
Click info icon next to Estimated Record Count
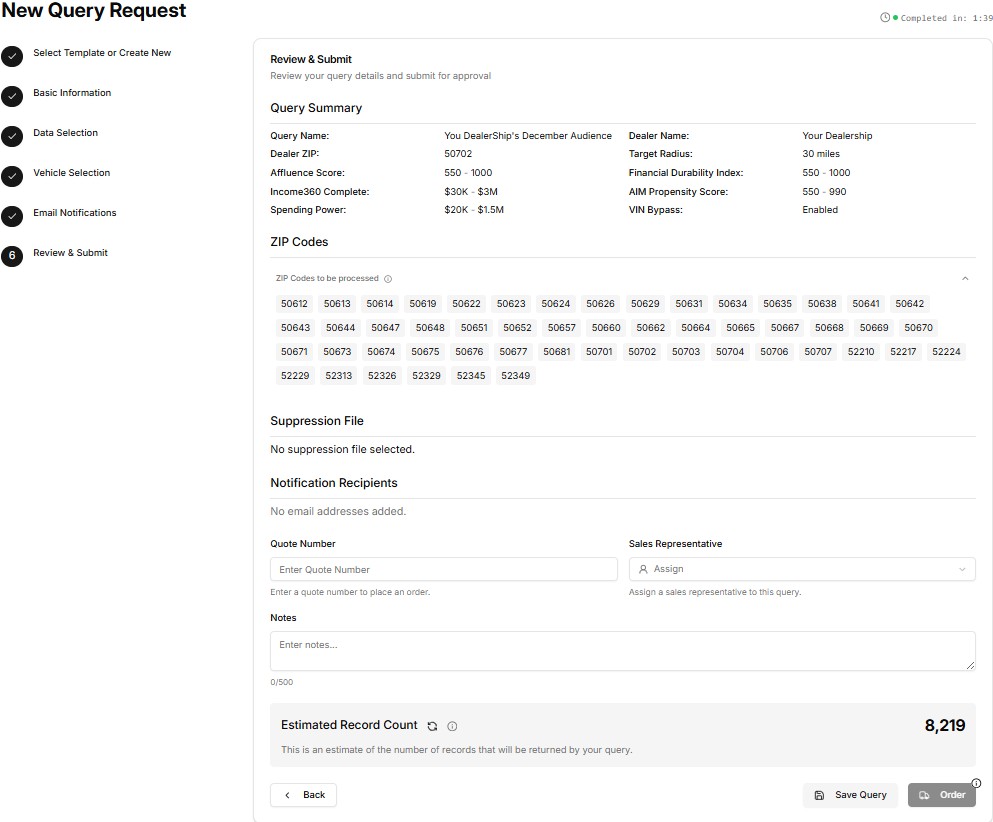[452, 726]
